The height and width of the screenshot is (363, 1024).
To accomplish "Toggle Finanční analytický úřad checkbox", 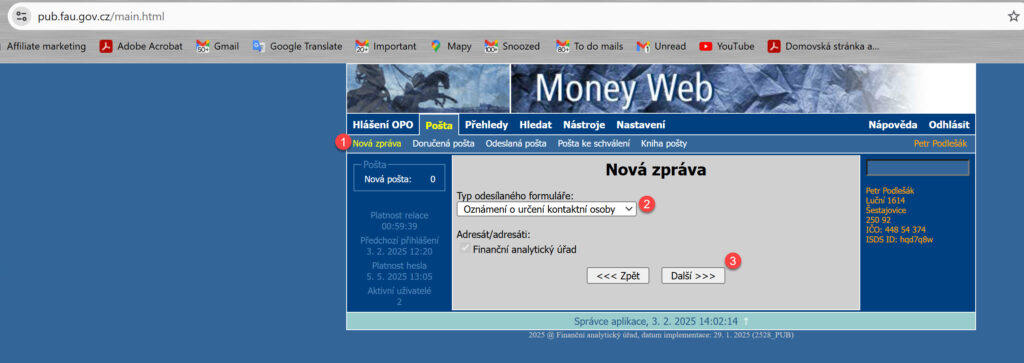I will 465,249.
